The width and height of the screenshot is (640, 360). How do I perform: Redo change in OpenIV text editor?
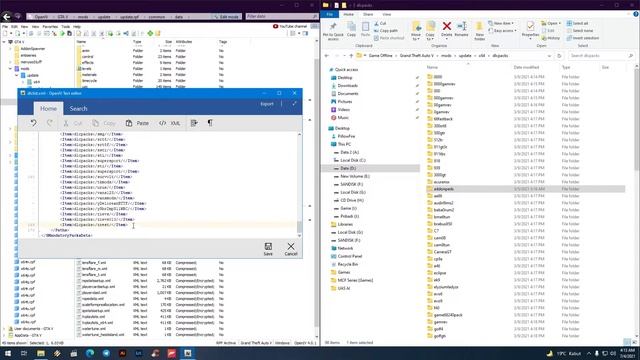pyautogui.click(x=49, y=123)
